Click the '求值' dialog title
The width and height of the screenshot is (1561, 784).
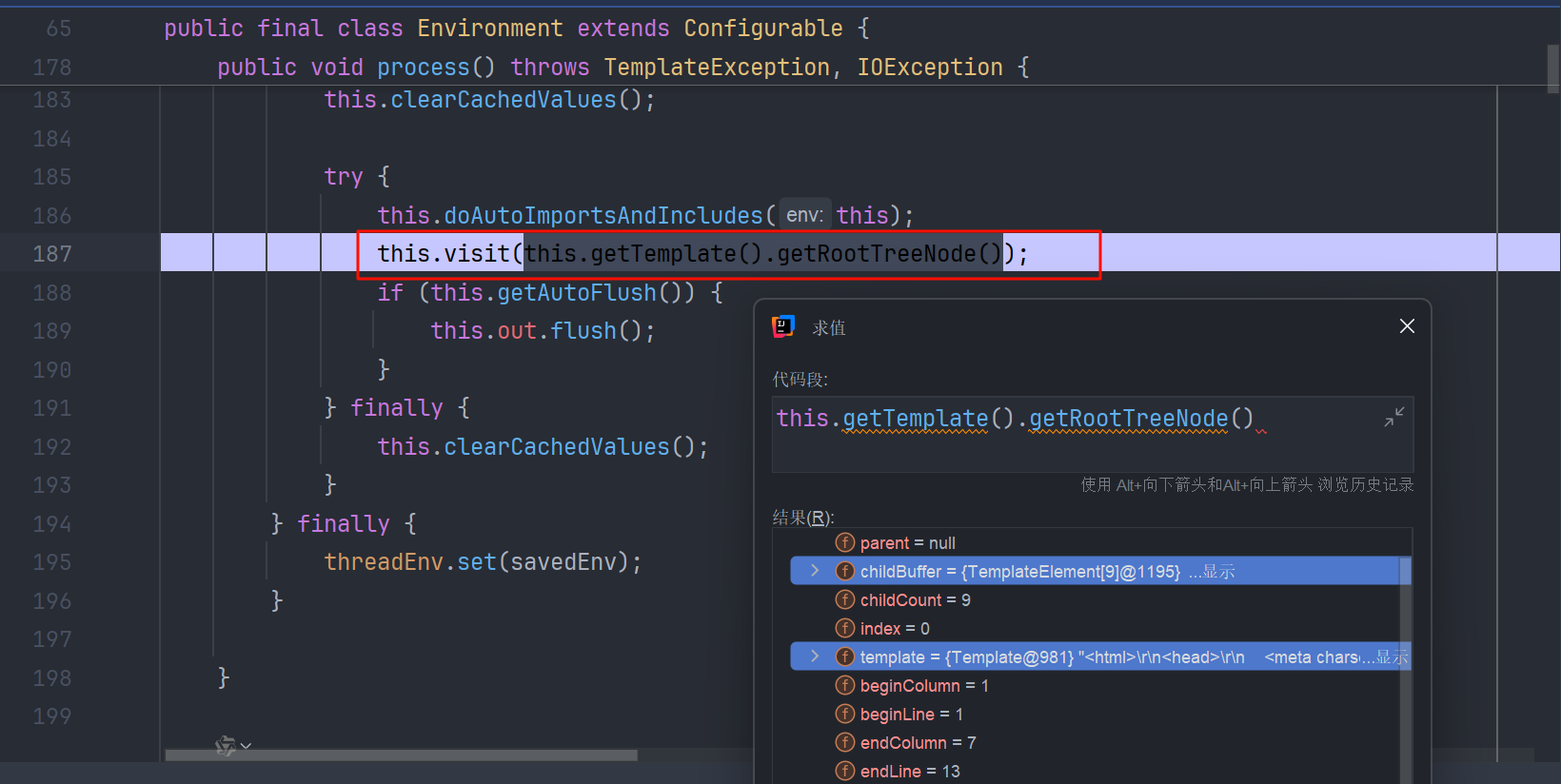829,327
